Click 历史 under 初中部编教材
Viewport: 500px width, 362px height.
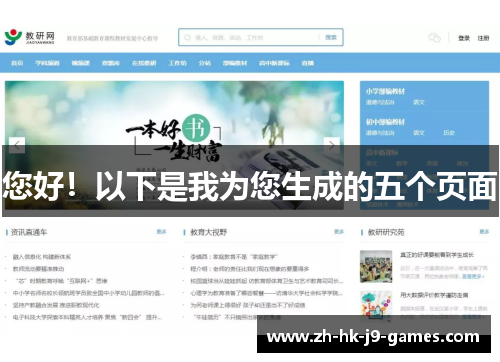(449, 133)
